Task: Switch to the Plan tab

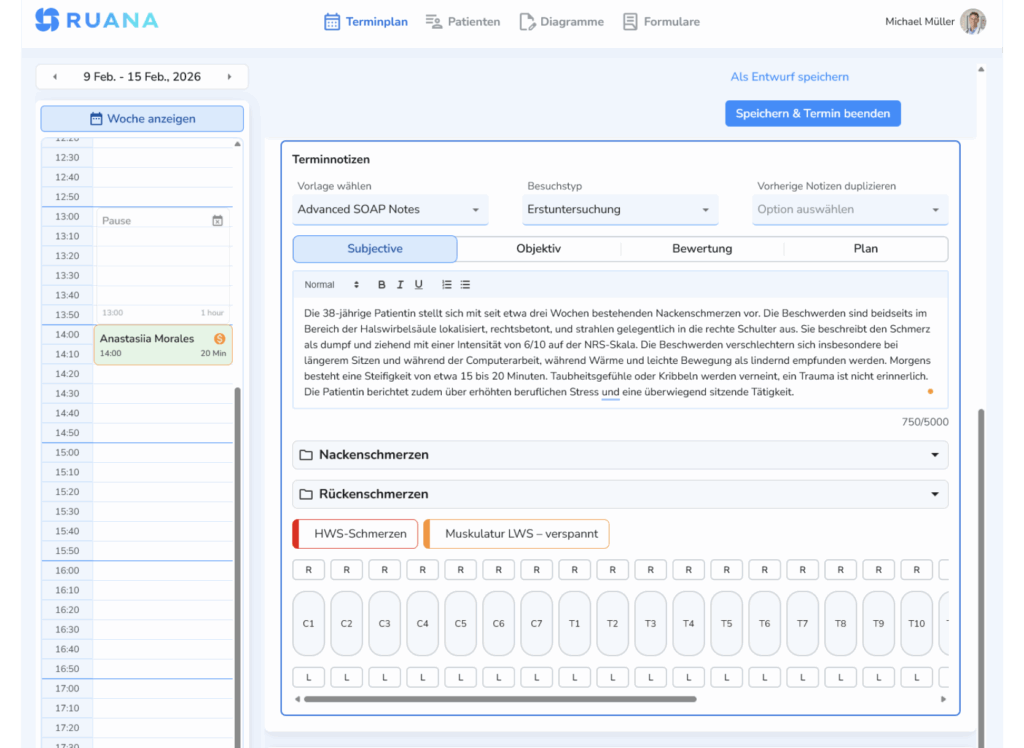Action: 865,248
